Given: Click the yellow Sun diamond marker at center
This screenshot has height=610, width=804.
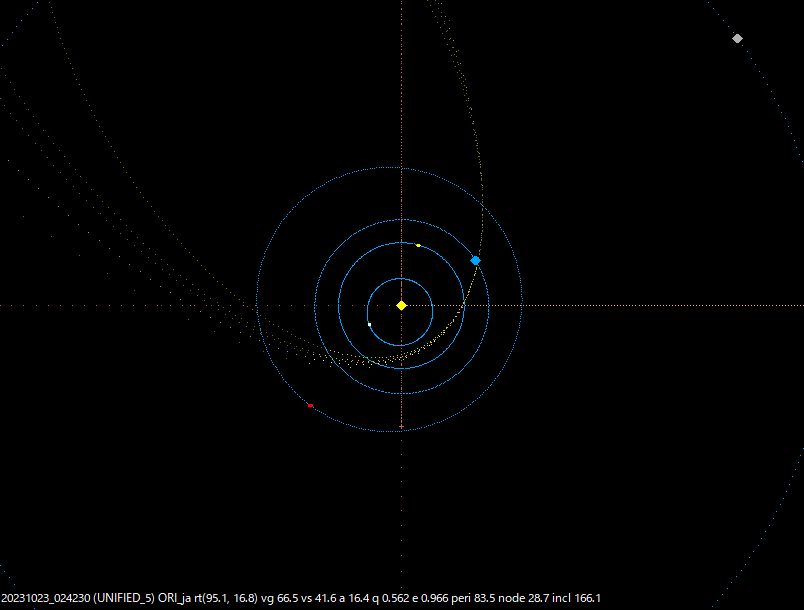Looking at the screenshot, I should pyautogui.click(x=401, y=306).
